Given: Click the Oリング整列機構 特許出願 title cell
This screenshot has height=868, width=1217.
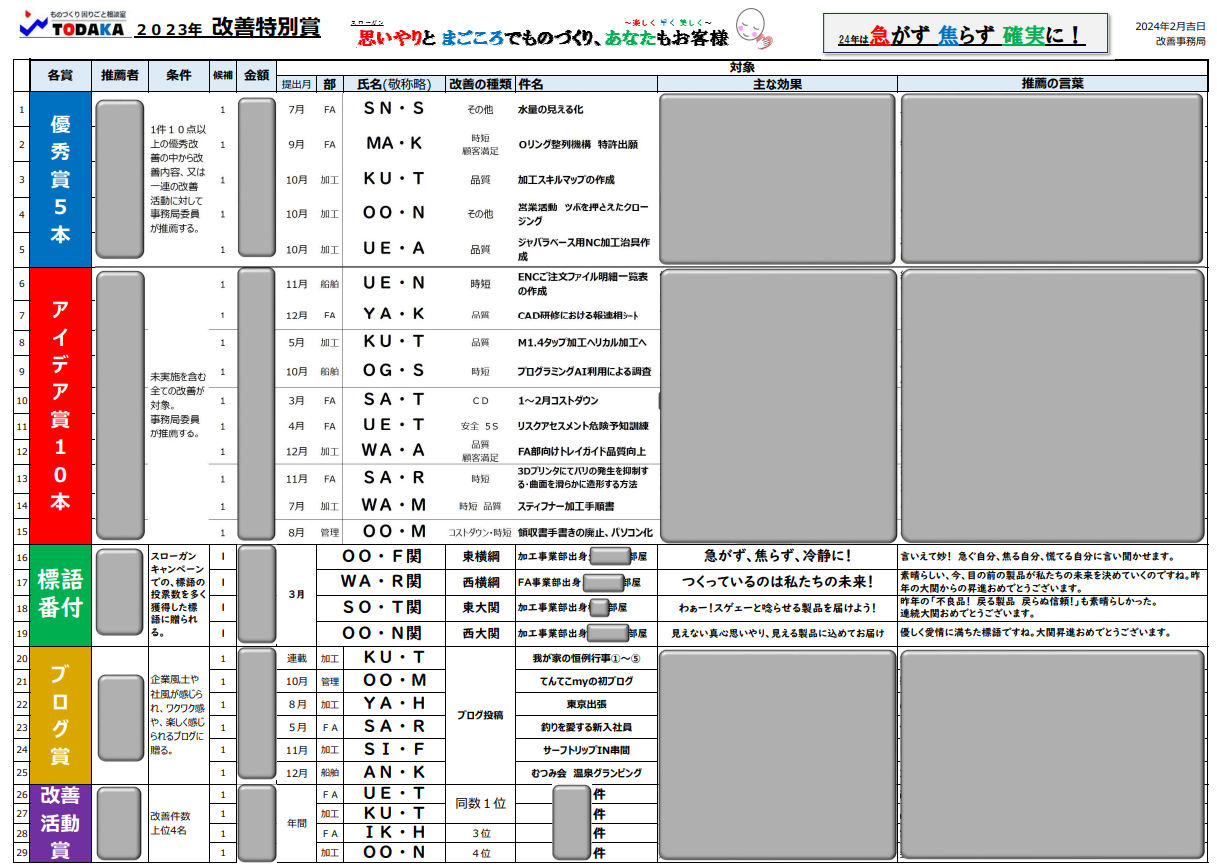Looking at the screenshot, I should (578, 144).
